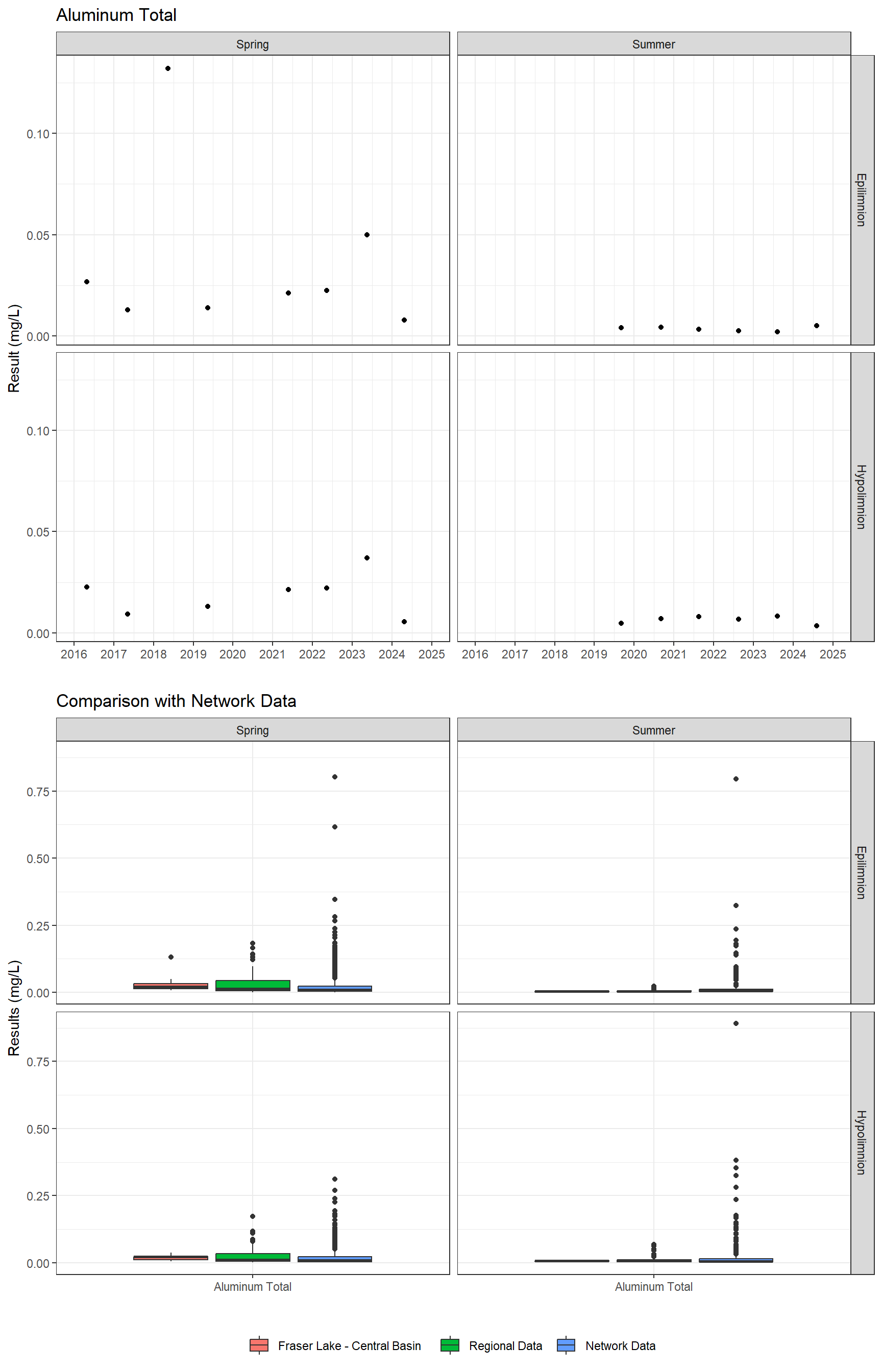Click the Summer strip header of the scatter chart
882x1372 pixels.
[x=653, y=44]
